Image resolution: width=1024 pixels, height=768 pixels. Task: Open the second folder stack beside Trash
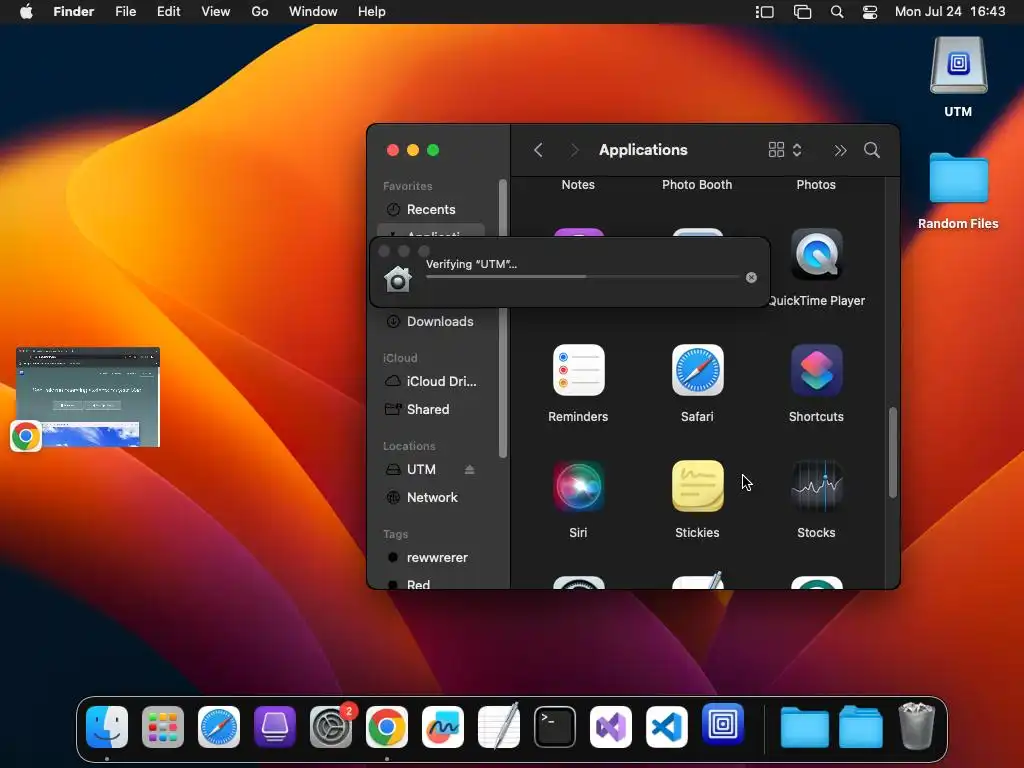[861, 727]
